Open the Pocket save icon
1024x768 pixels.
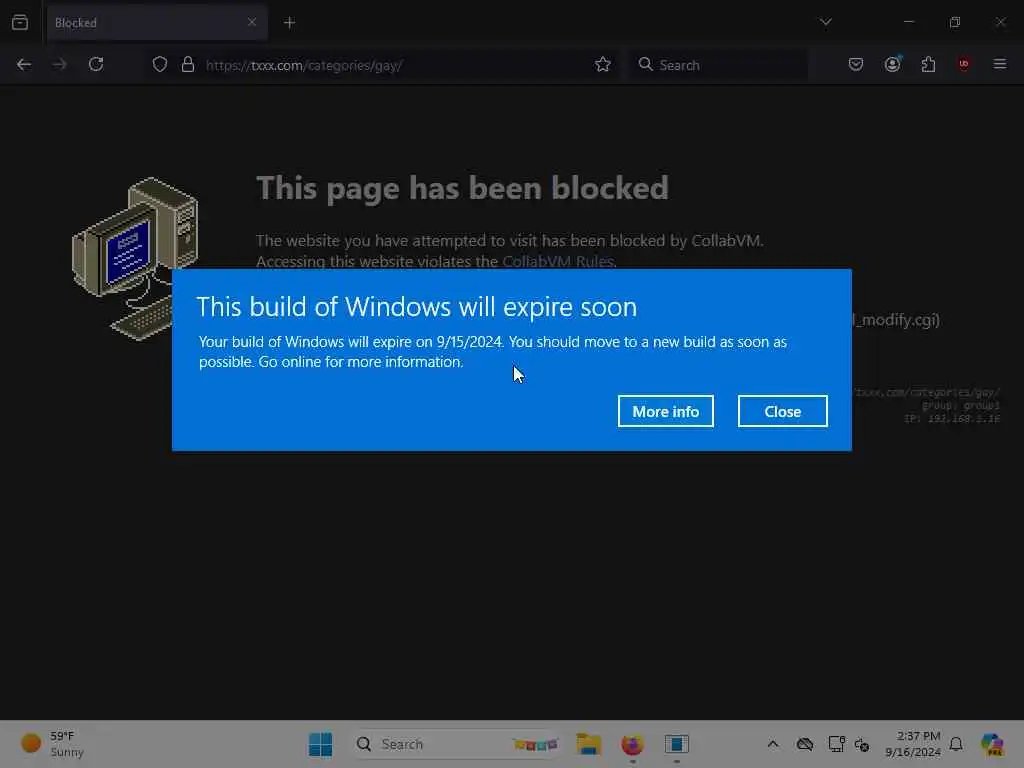856,65
